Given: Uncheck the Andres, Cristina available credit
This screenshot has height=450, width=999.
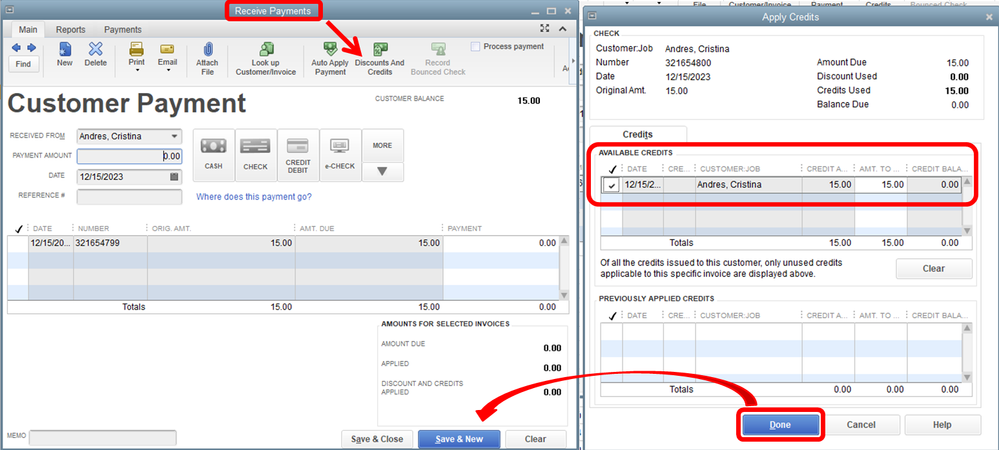Looking at the screenshot, I should (x=612, y=185).
